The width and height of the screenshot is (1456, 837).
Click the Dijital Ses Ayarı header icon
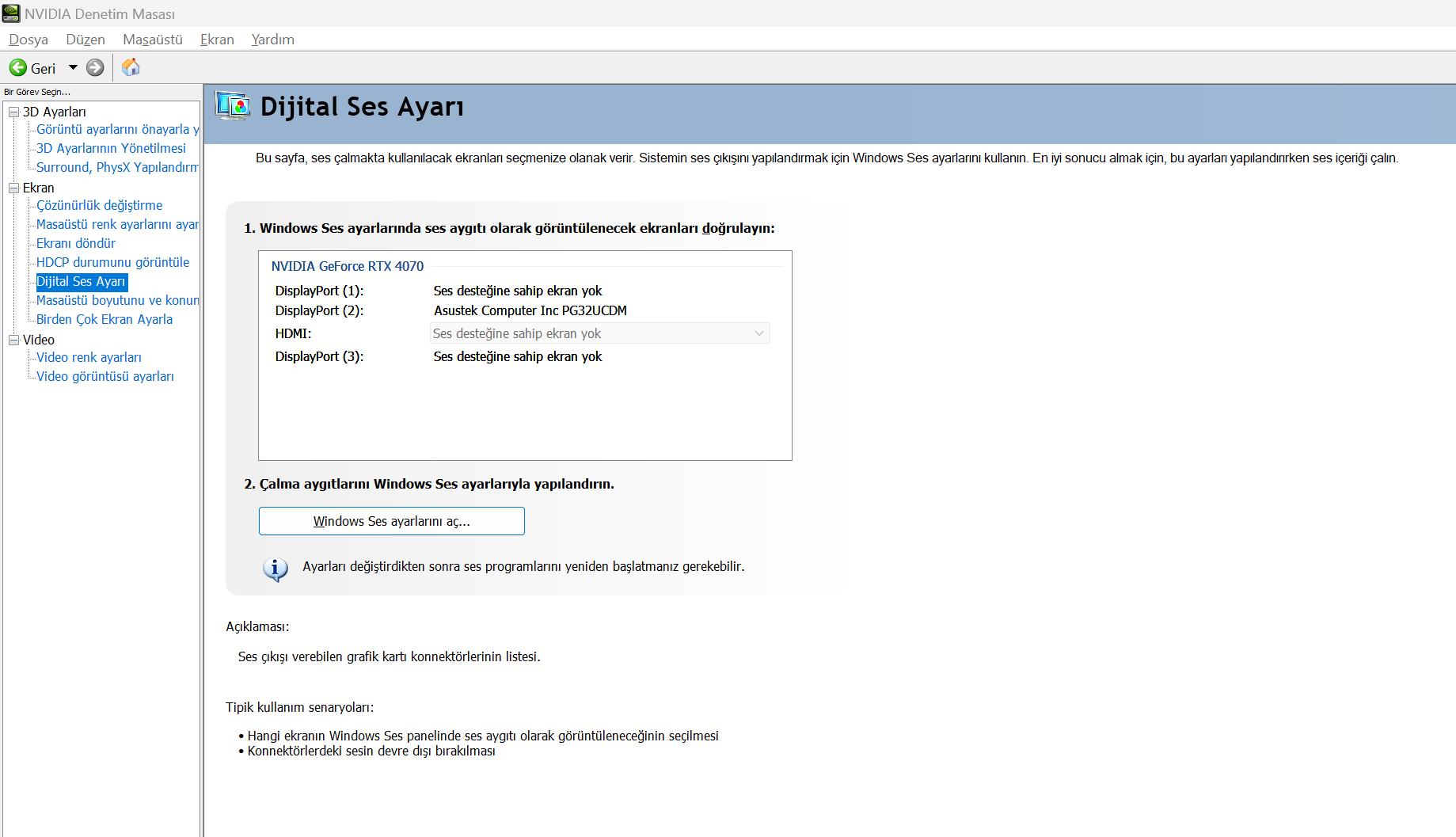pyautogui.click(x=233, y=106)
